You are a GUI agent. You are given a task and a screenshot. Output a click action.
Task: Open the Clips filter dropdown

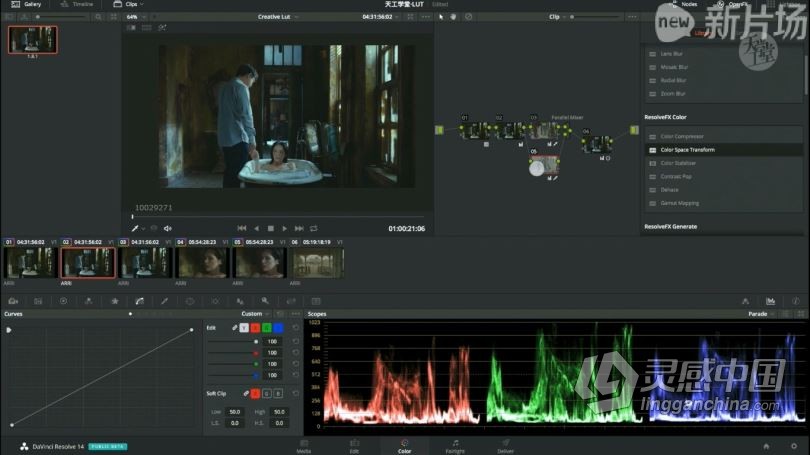coord(128,4)
